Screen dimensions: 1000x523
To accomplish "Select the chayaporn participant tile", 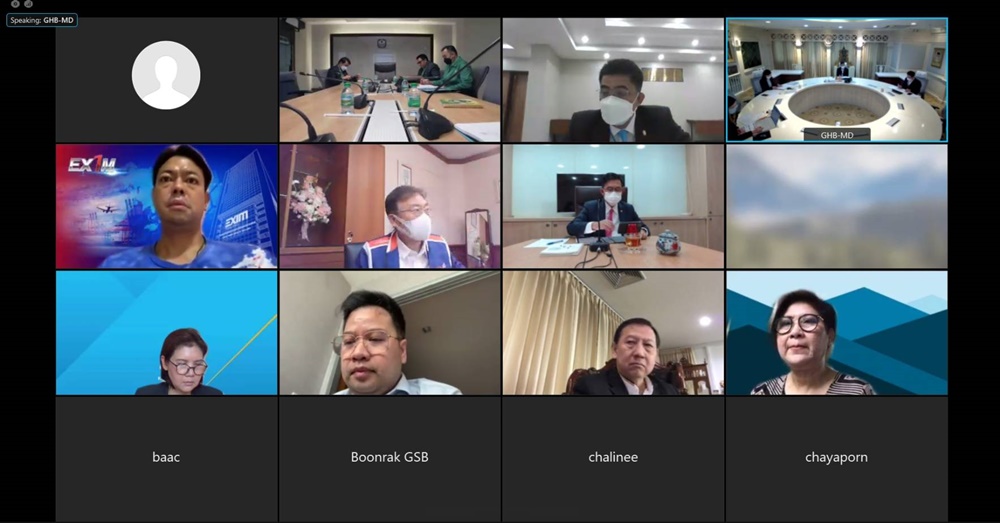I will (x=837, y=458).
